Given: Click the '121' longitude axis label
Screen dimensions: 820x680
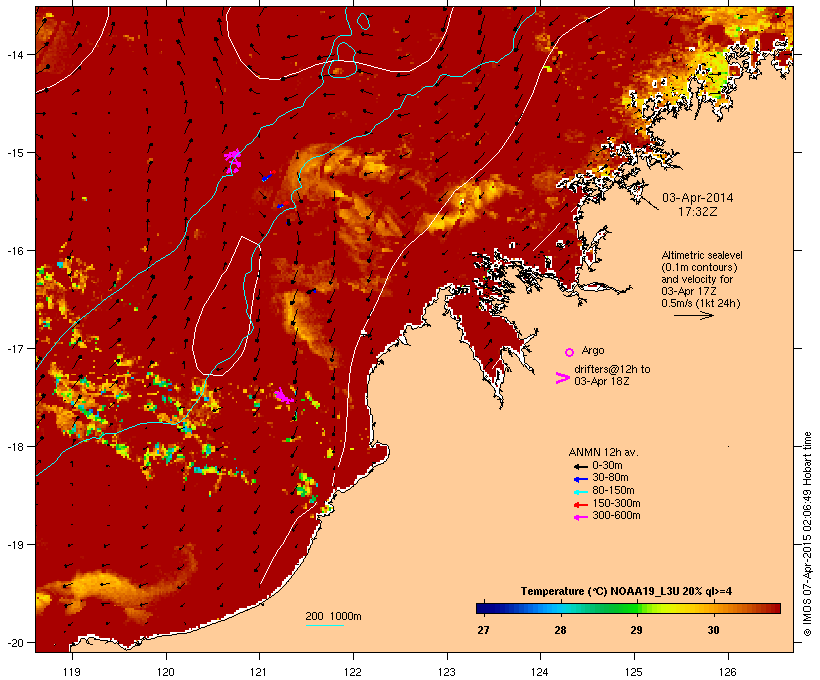Looking at the screenshot, I should pos(259,672).
